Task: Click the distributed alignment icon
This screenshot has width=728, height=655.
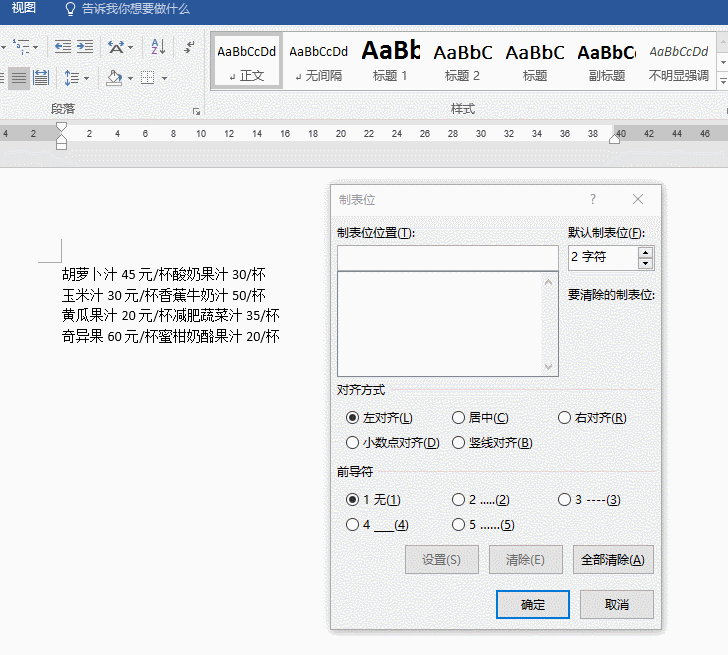Action: [41, 78]
